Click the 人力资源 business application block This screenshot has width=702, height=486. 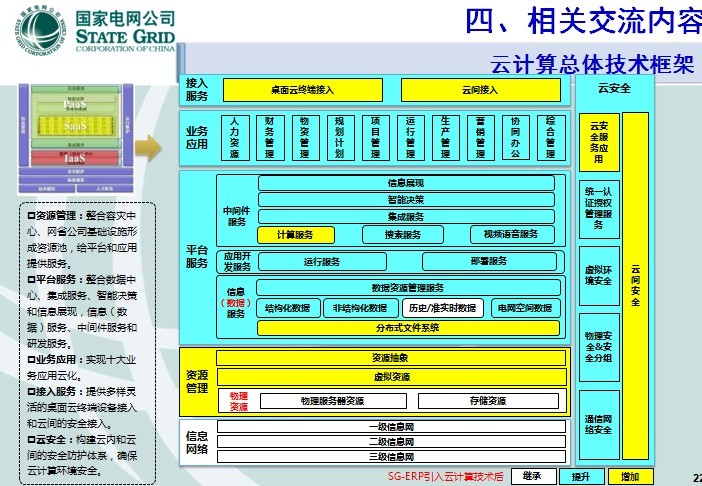pos(234,136)
